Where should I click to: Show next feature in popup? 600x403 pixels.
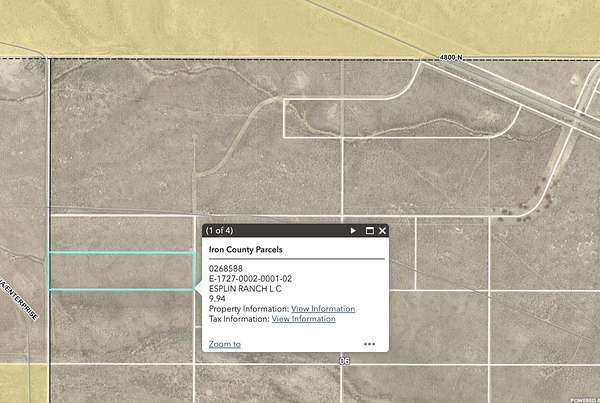coord(353,231)
